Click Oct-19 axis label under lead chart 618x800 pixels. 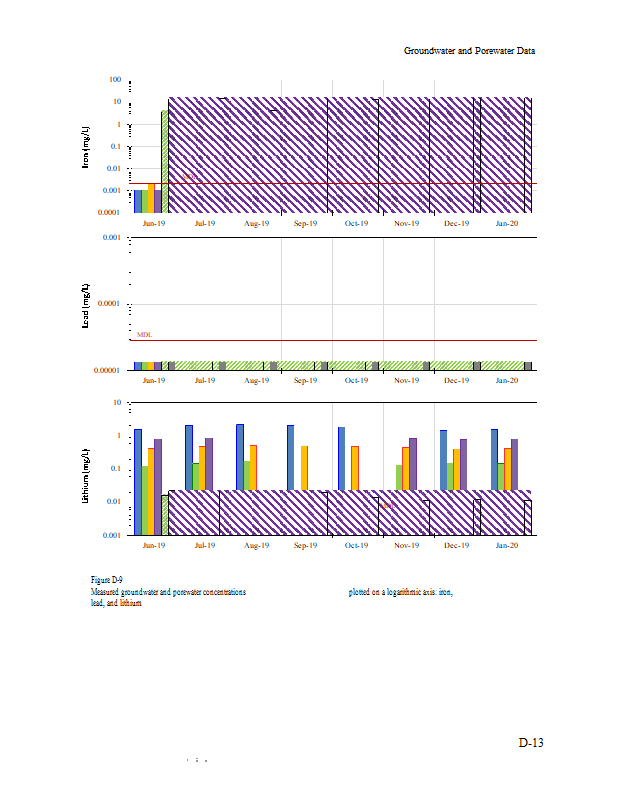click(x=357, y=381)
